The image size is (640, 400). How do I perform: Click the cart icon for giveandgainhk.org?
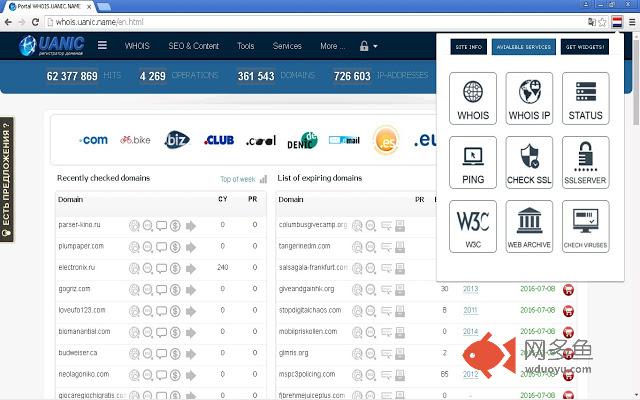coord(568,289)
